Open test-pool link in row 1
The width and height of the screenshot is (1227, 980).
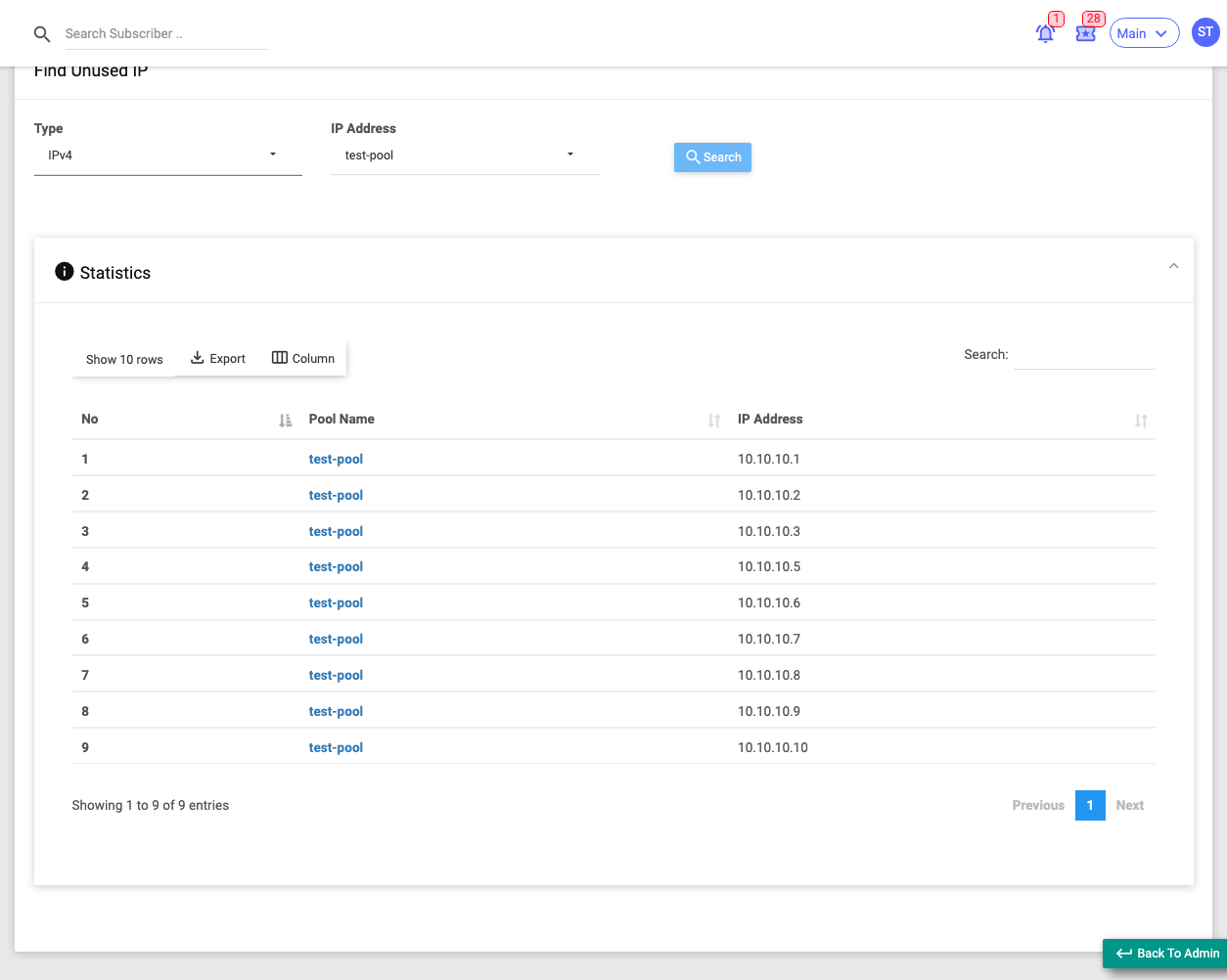click(x=336, y=459)
